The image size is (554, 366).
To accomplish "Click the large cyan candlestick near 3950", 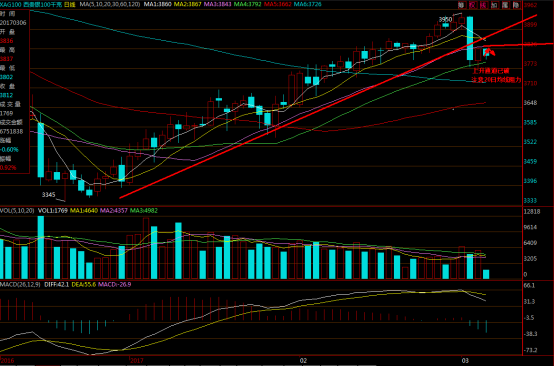I will [x=470, y=38].
